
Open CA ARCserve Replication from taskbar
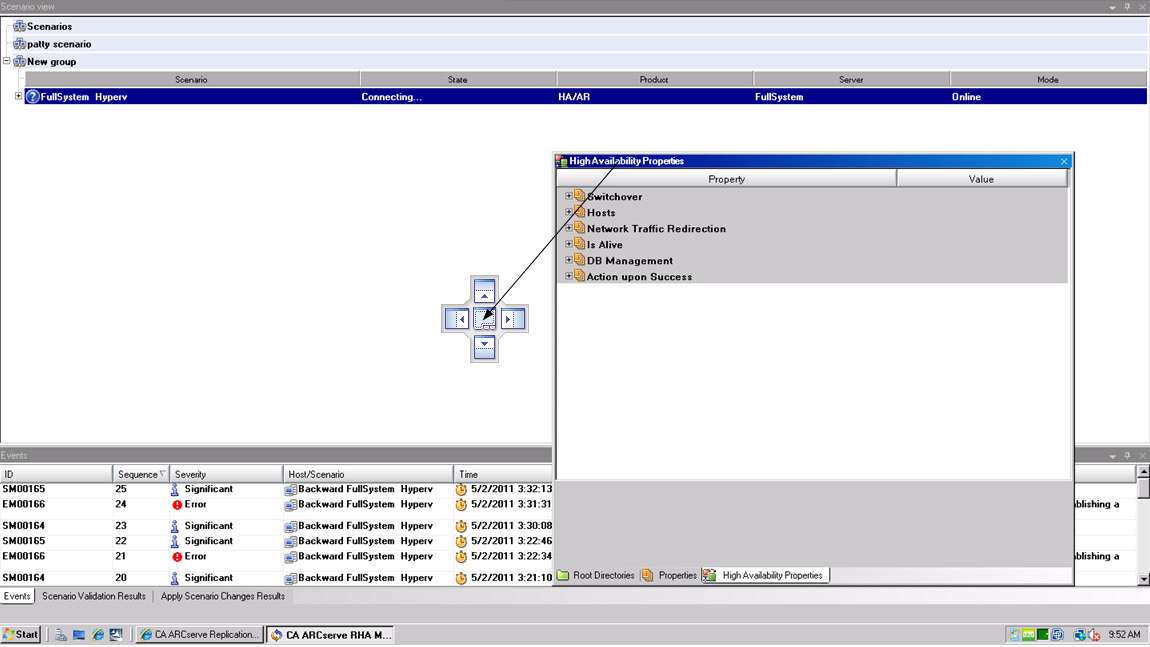click(199, 634)
